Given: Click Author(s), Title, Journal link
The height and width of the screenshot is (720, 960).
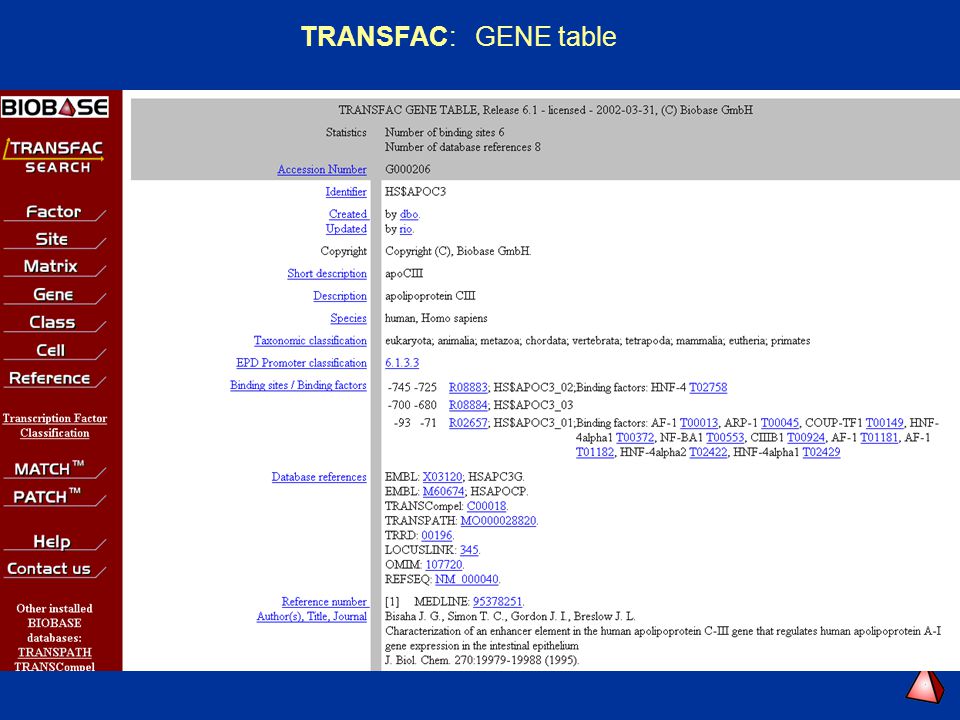Looking at the screenshot, I should point(312,617).
